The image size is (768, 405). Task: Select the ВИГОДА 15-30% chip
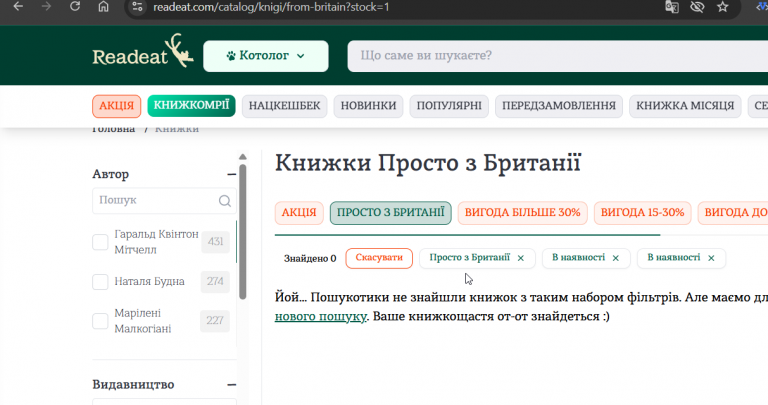tap(642, 213)
